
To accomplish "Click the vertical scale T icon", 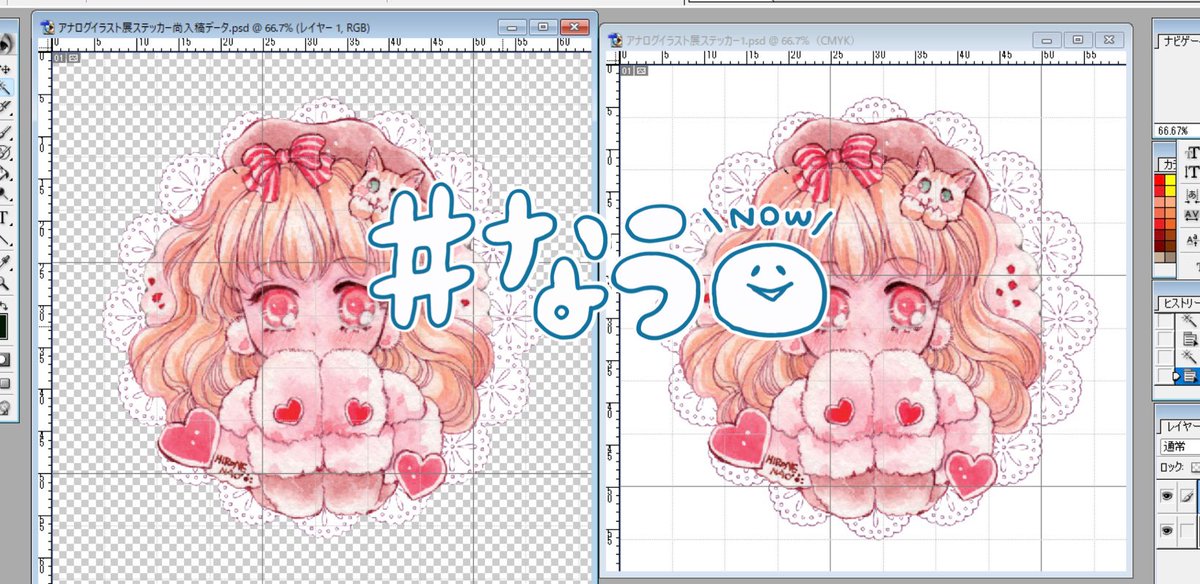I will point(1192,172).
